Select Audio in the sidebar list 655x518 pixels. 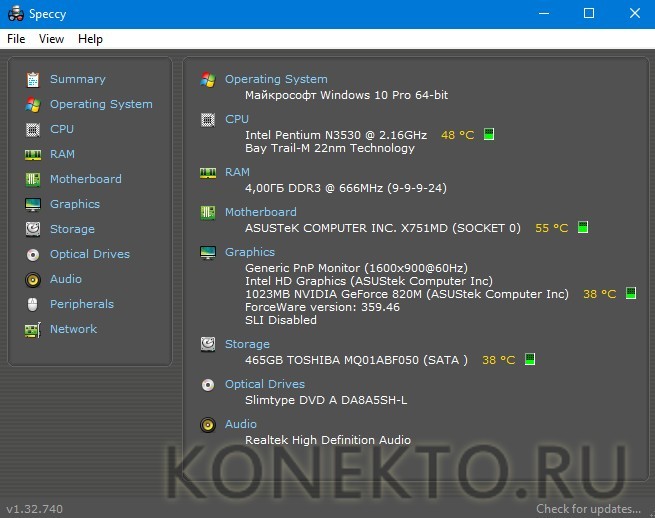pos(66,279)
